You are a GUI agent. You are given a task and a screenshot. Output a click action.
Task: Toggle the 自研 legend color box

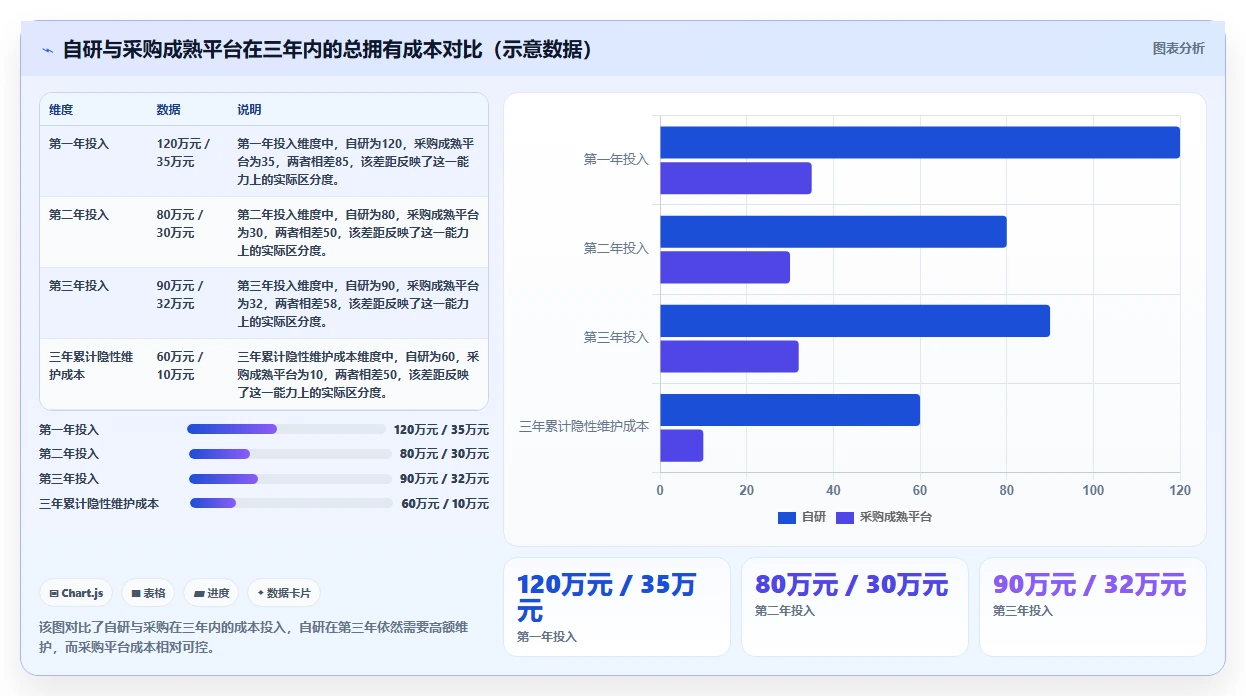pyautogui.click(x=787, y=517)
